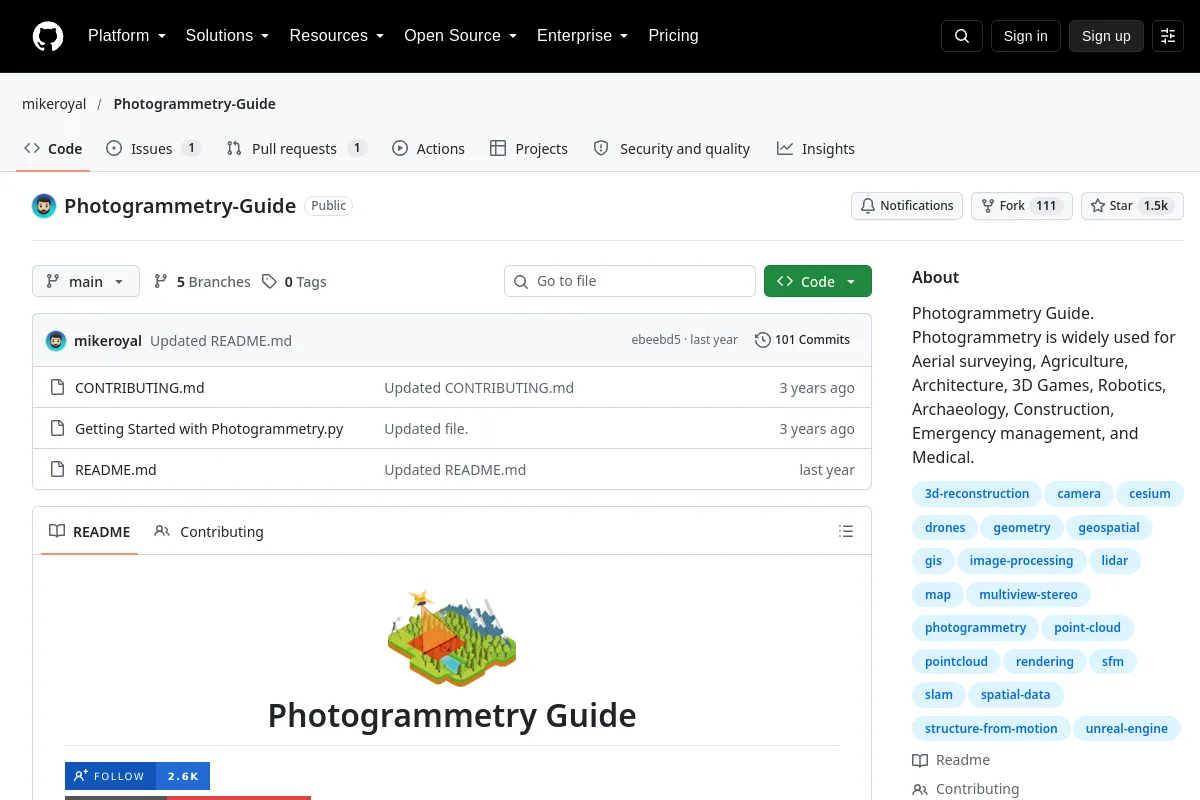Open the mikeroyal owner link in breadcrumb
Image resolution: width=1200 pixels, height=800 pixels.
coord(54,104)
